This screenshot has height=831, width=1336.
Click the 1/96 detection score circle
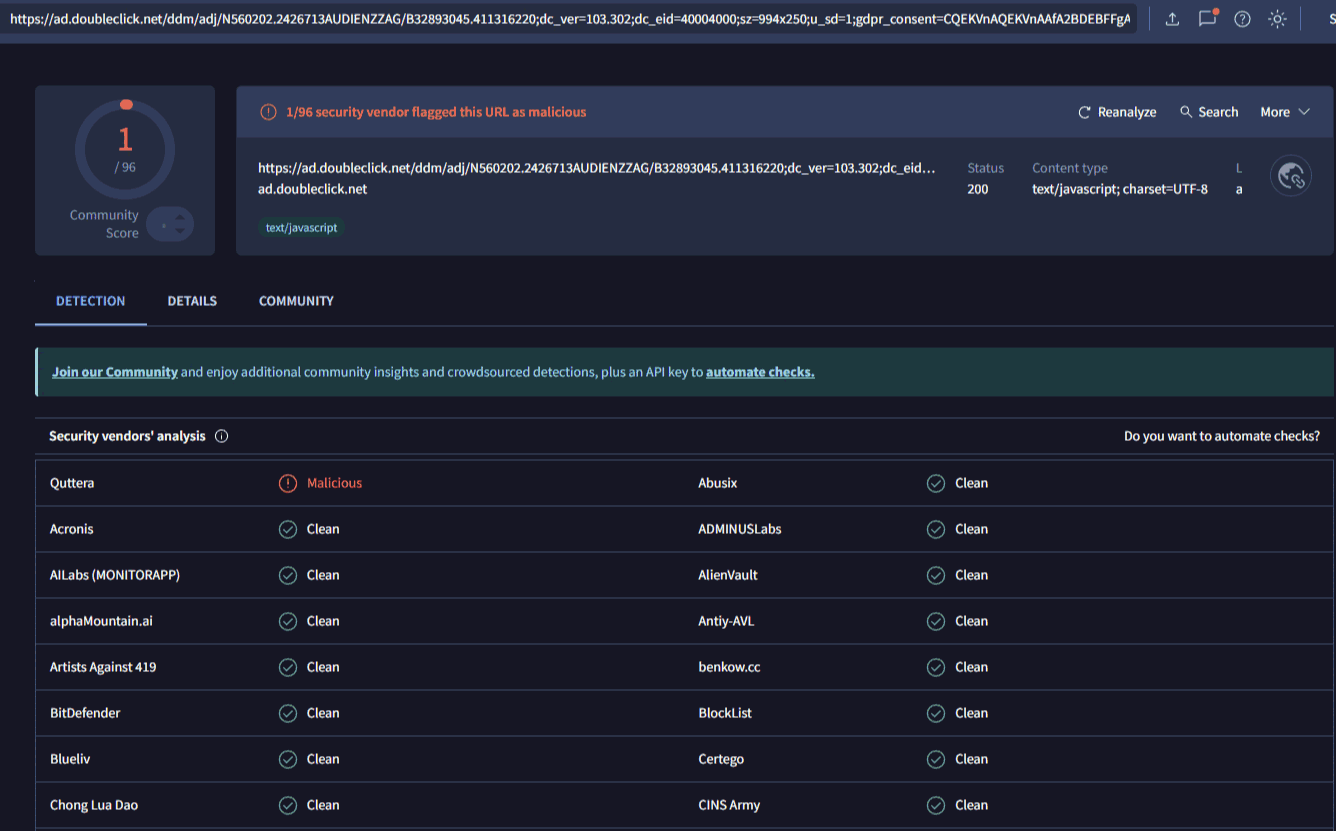point(125,150)
